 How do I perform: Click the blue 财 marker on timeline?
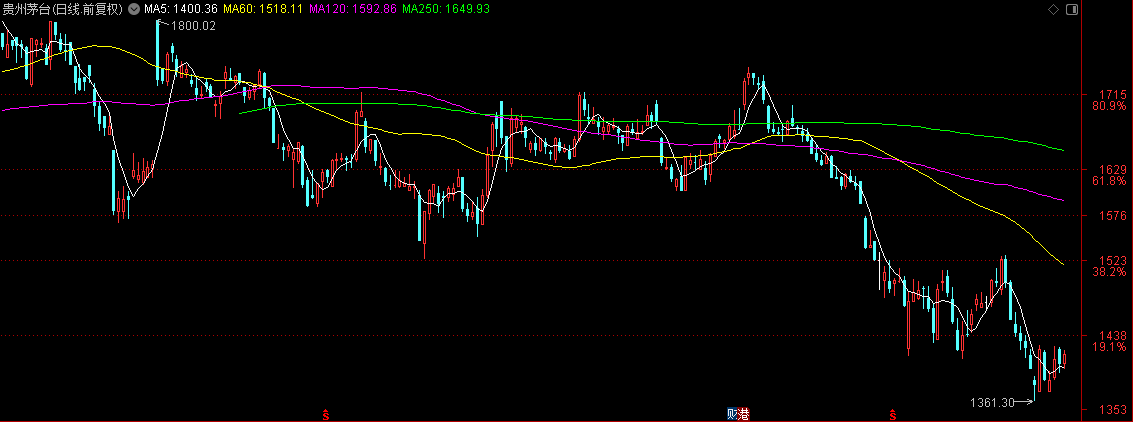(732, 414)
